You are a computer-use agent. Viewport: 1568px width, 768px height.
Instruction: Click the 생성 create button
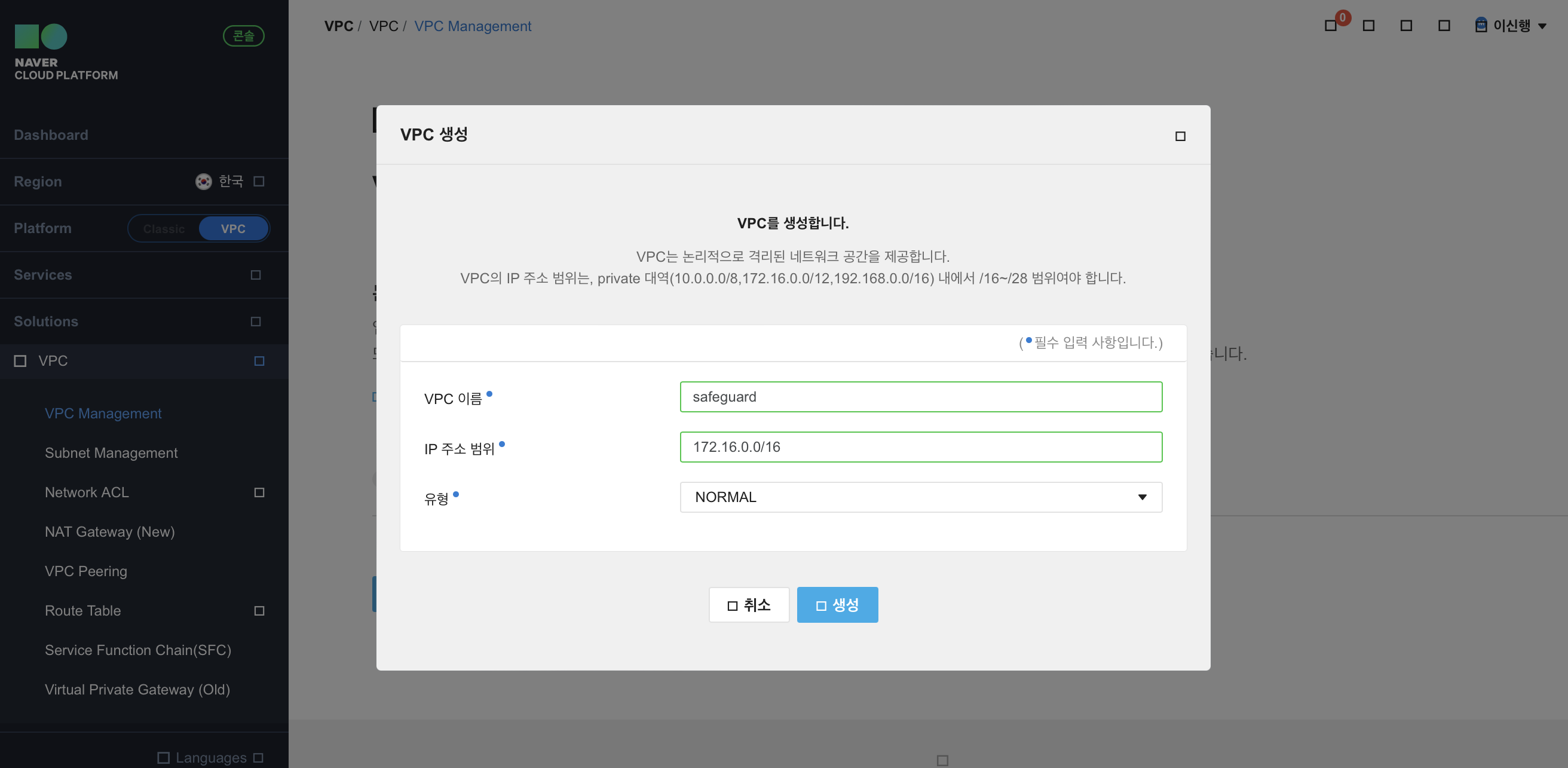click(x=837, y=605)
